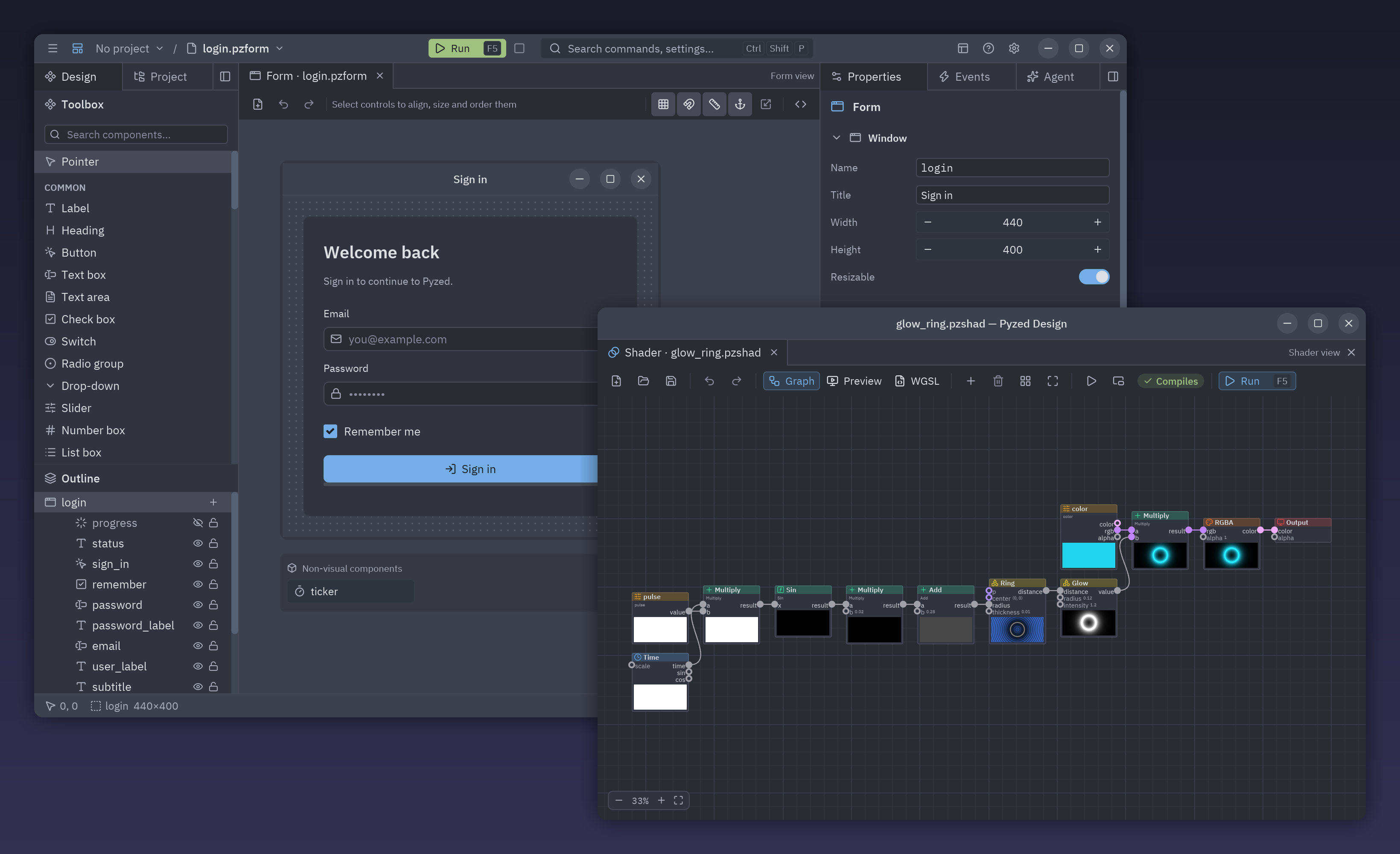
Task: Click the anchor tool icon in form toolbar
Action: (740, 104)
